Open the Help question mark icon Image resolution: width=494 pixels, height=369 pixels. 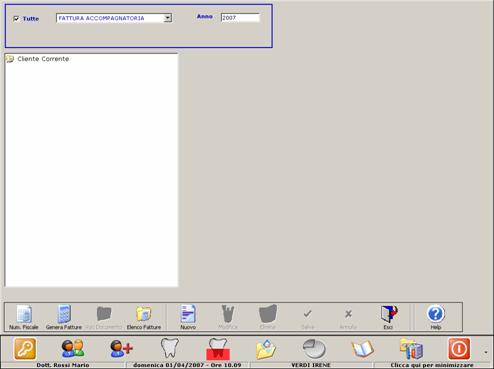(435, 317)
